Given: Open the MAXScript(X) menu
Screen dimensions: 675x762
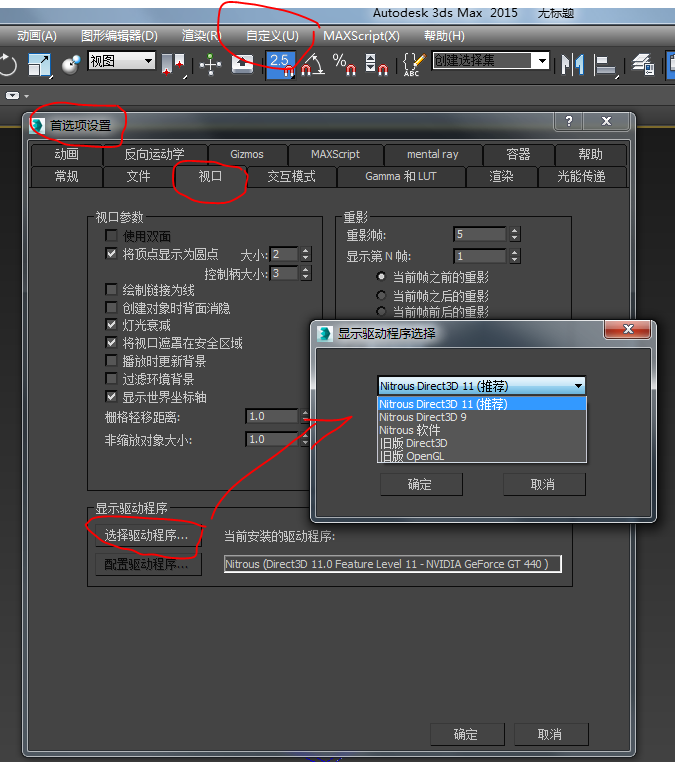Looking at the screenshot, I should point(361,36).
